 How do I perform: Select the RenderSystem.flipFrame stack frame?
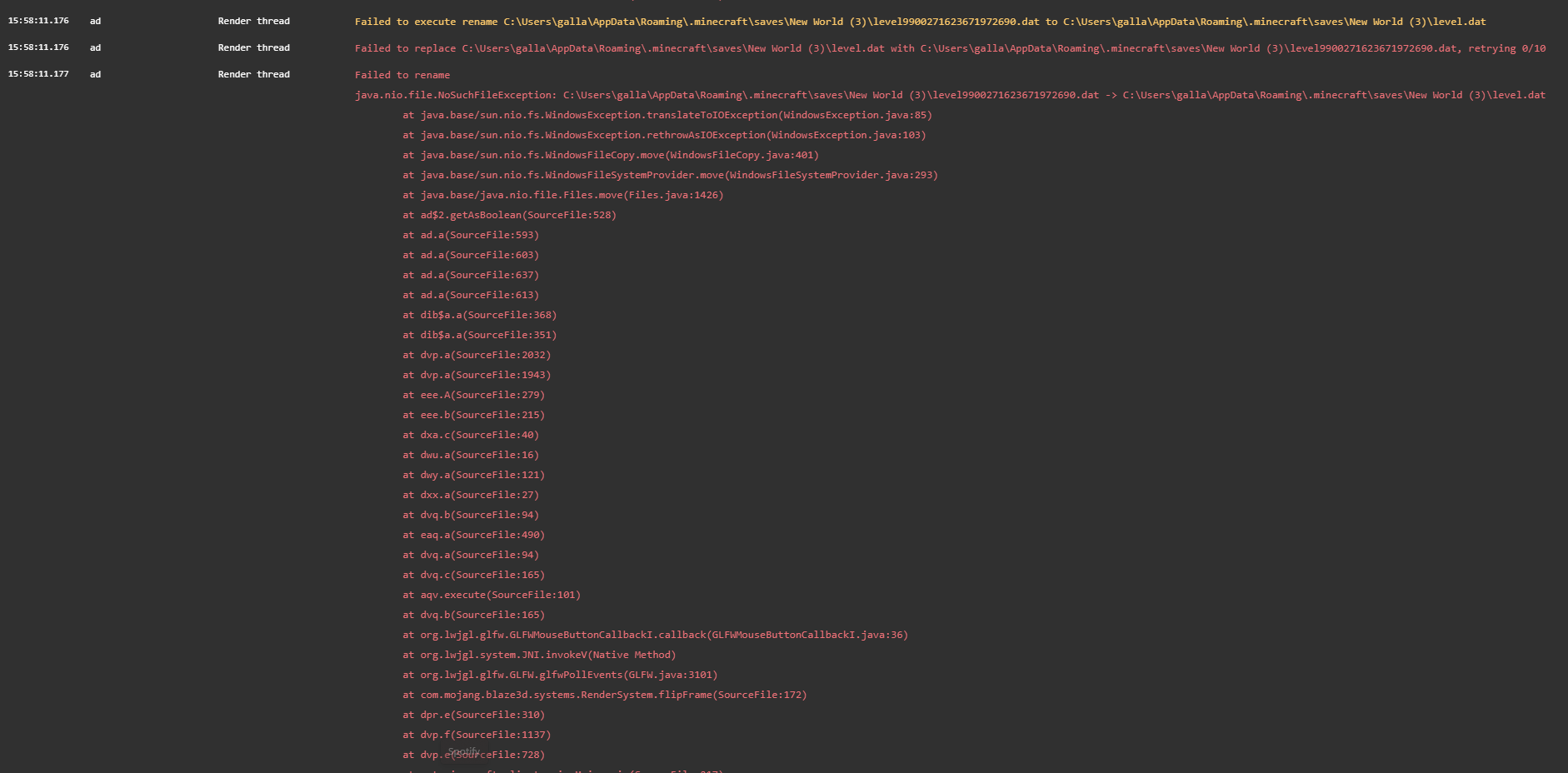click(x=605, y=695)
